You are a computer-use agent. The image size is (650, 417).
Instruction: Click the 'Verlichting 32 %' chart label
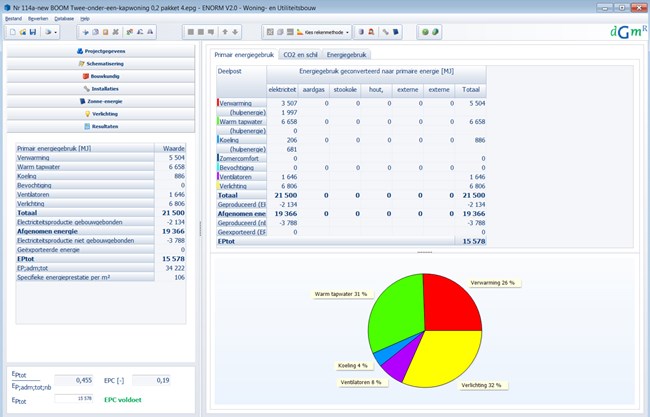tap(481, 385)
